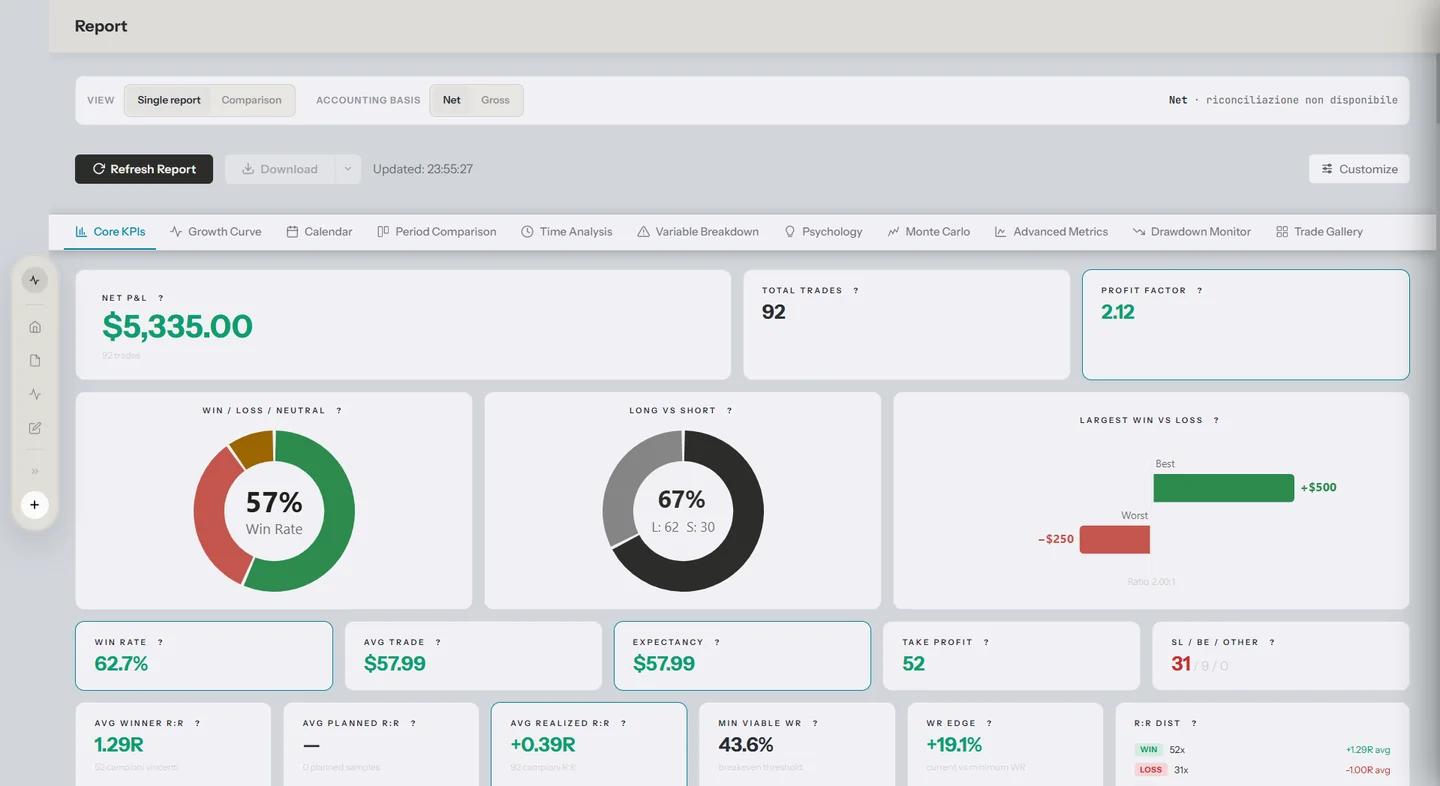Click the question mark beside Take Profit
Image resolution: width=1440 pixels, height=786 pixels.
[986, 643]
